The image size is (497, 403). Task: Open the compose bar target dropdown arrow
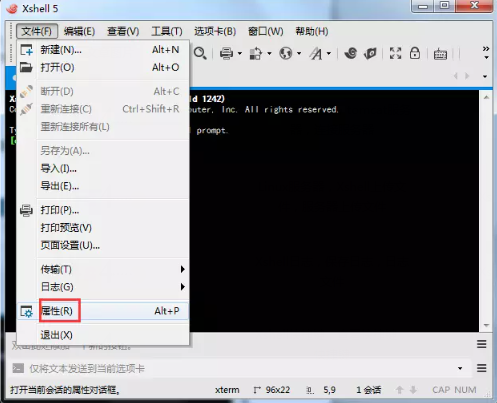tap(460, 368)
